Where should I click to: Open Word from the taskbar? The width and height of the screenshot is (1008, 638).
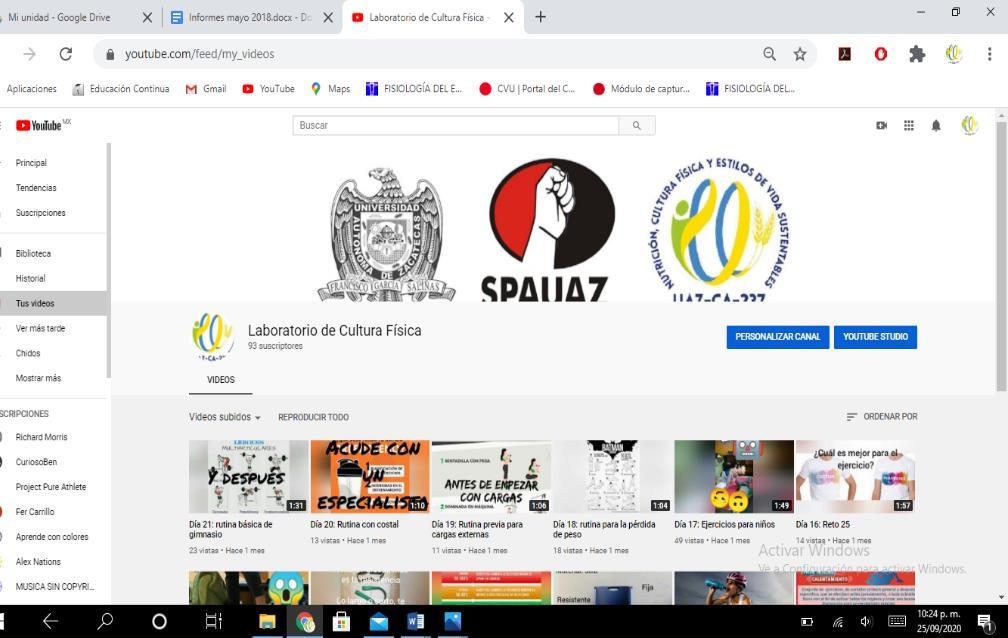point(415,621)
